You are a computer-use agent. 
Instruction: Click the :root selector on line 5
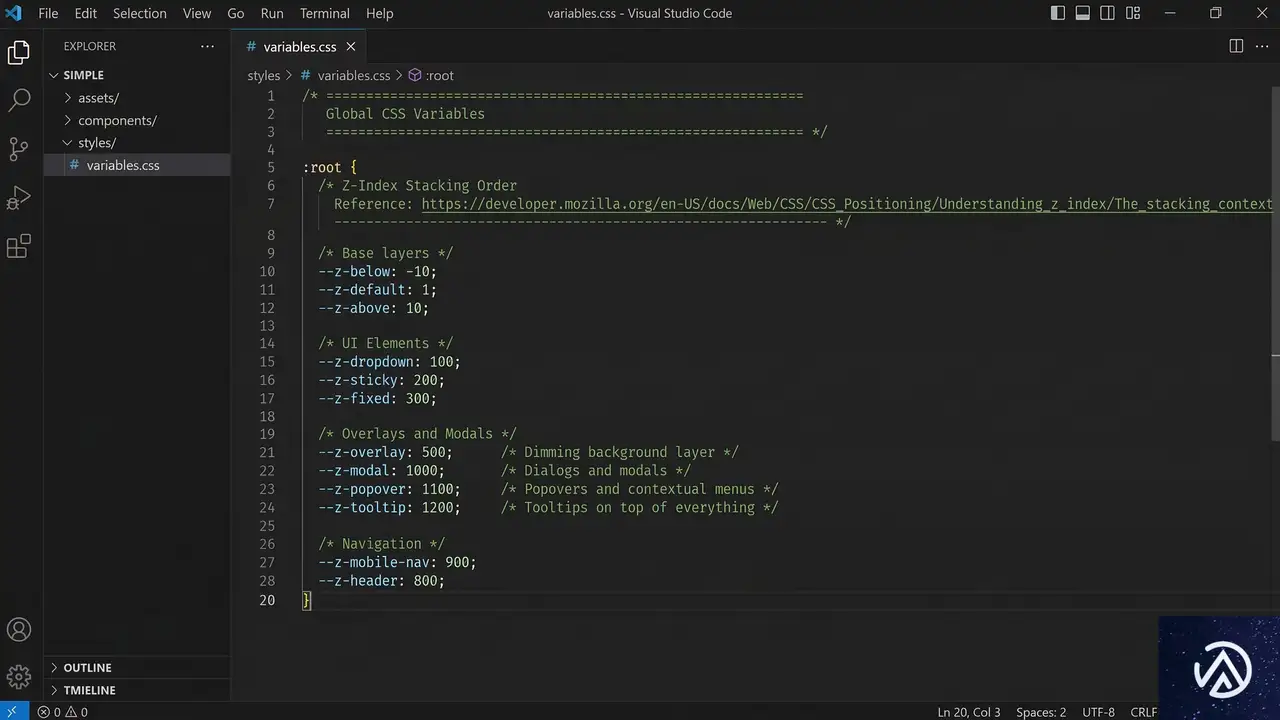(x=322, y=168)
